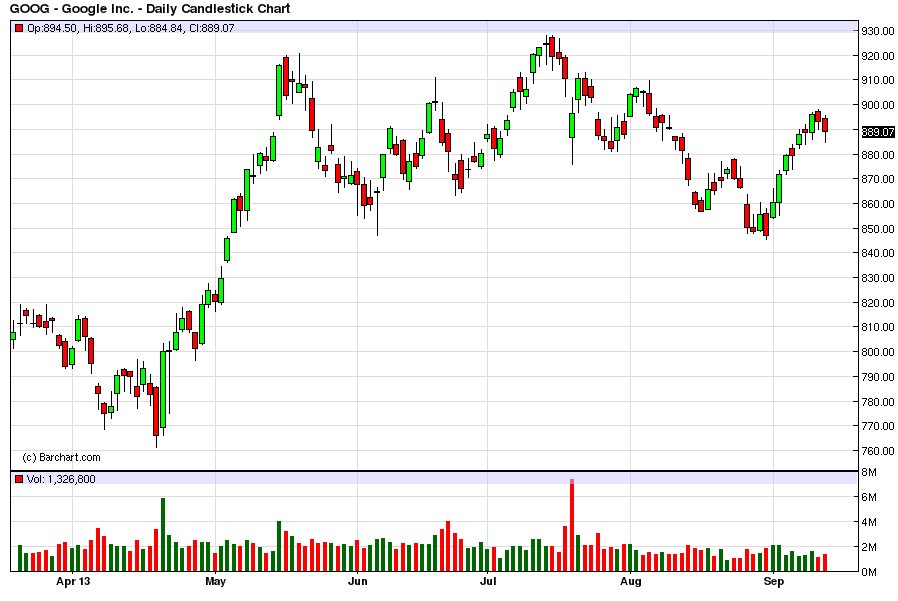Click the 'Sep' date axis label
The width and height of the screenshot is (898, 601).
point(773,582)
